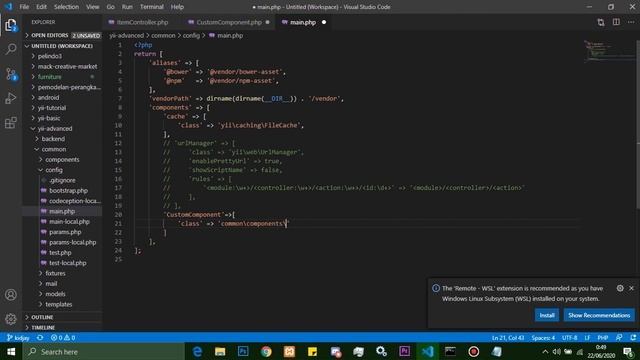This screenshot has height=360, width=640.
Task: Change encoding via UTF-8 indicator
Action: [569, 338]
